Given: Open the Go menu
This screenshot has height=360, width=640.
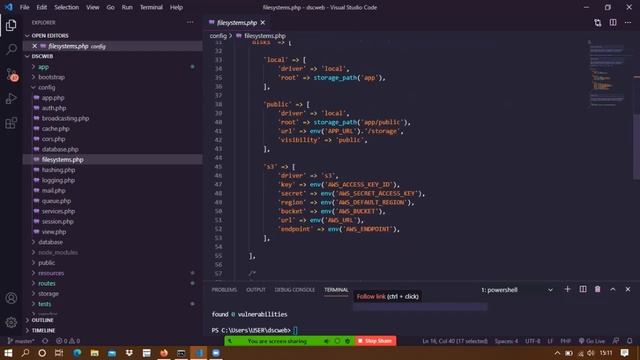Looking at the screenshot, I should (111, 7).
